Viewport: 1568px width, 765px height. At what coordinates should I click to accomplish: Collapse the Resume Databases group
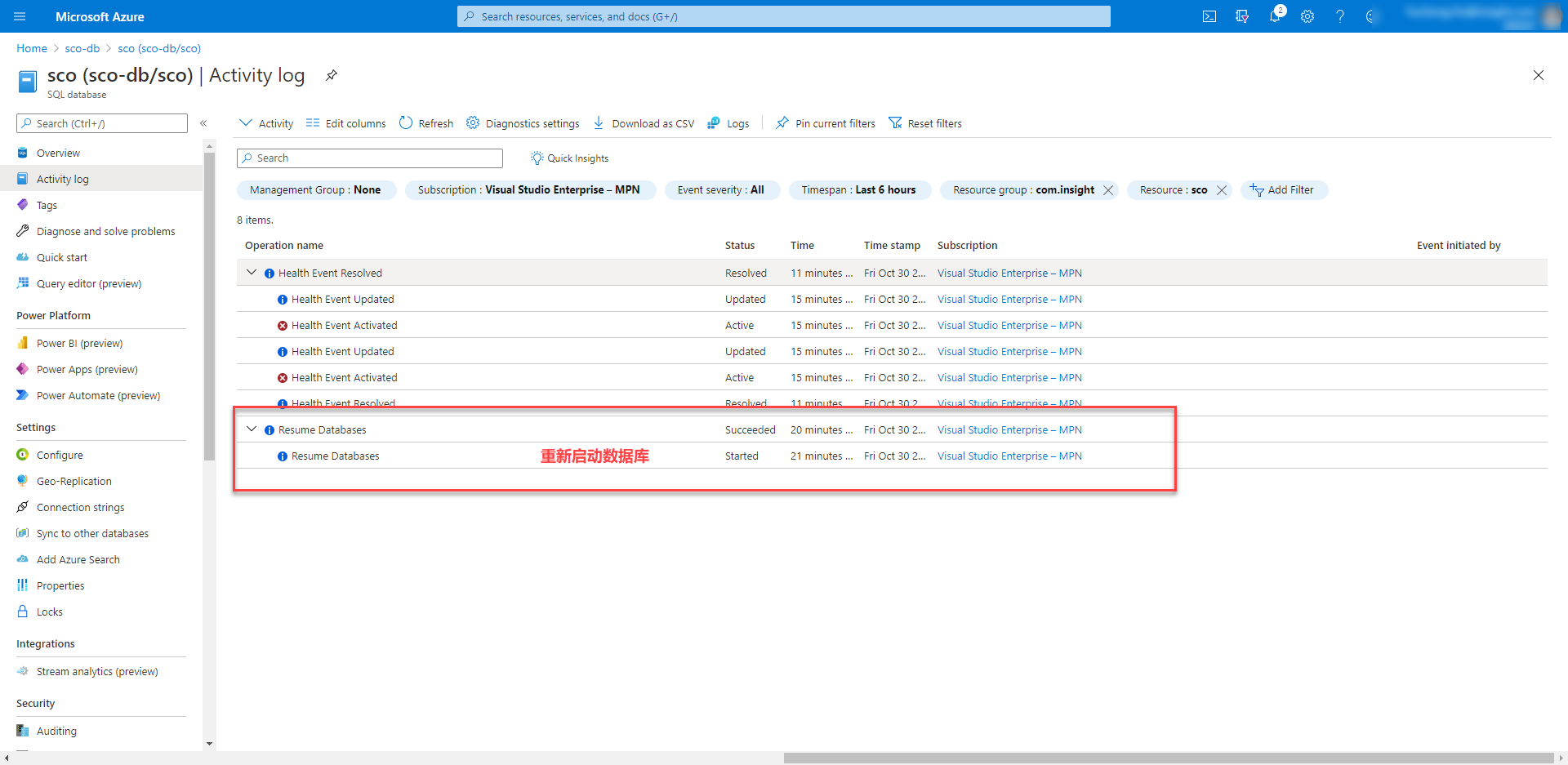click(x=252, y=429)
